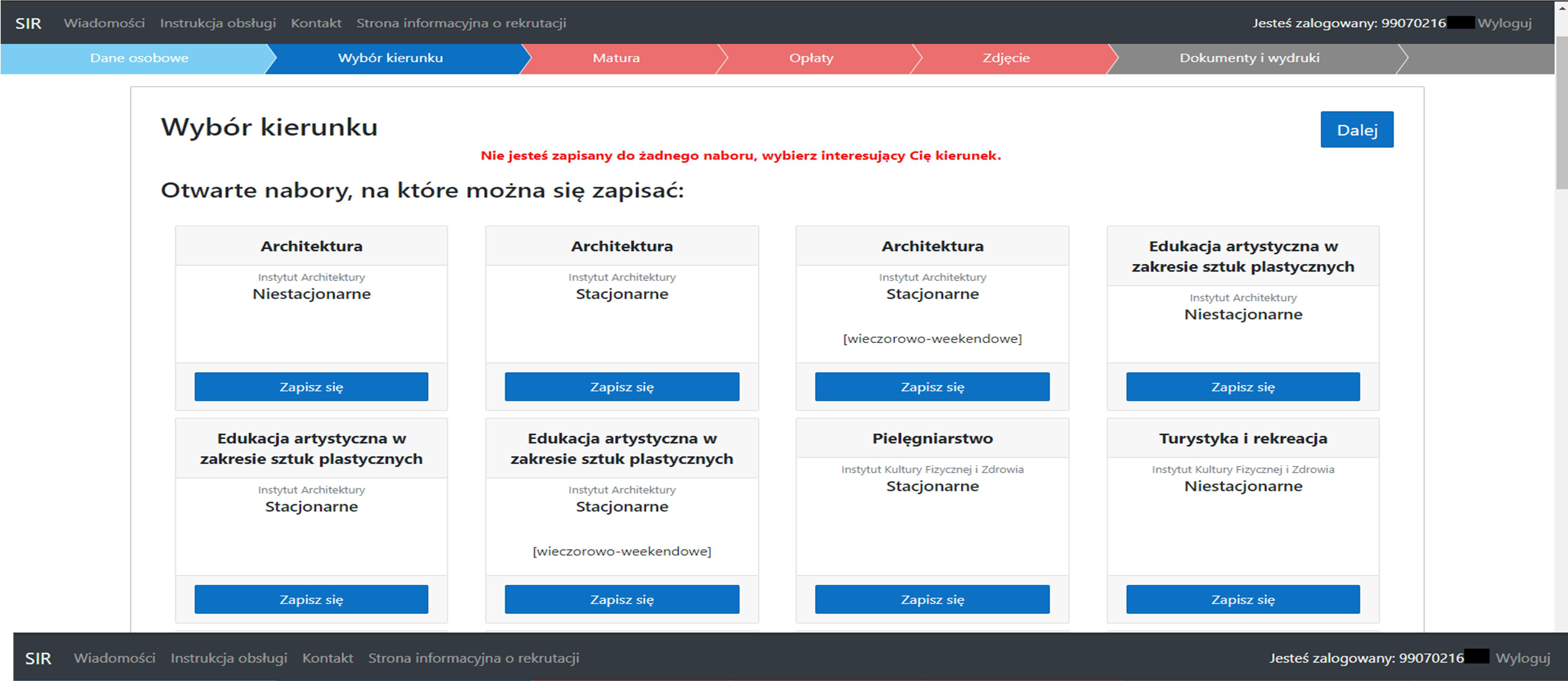Click Zapisz się for Edukacja artystyczna Stacjonarne without evening option
Image resolution: width=1568 pixels, height=681 pixels.
coord(311,599)
